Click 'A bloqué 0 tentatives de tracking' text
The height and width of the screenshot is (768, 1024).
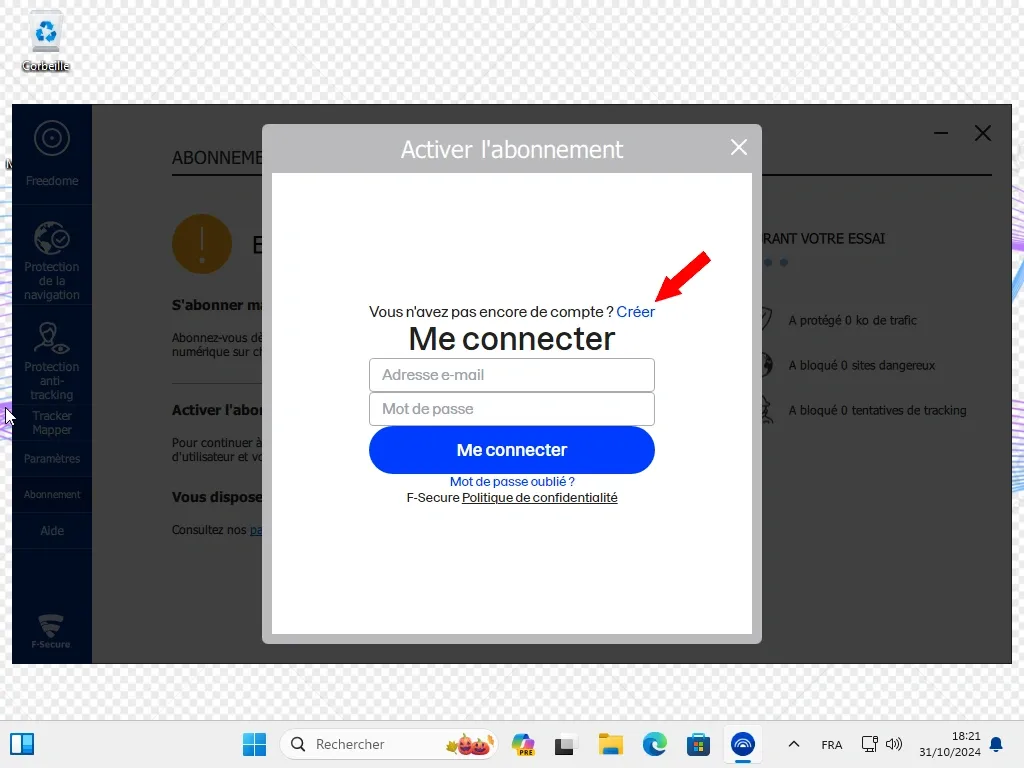[877, 410]
